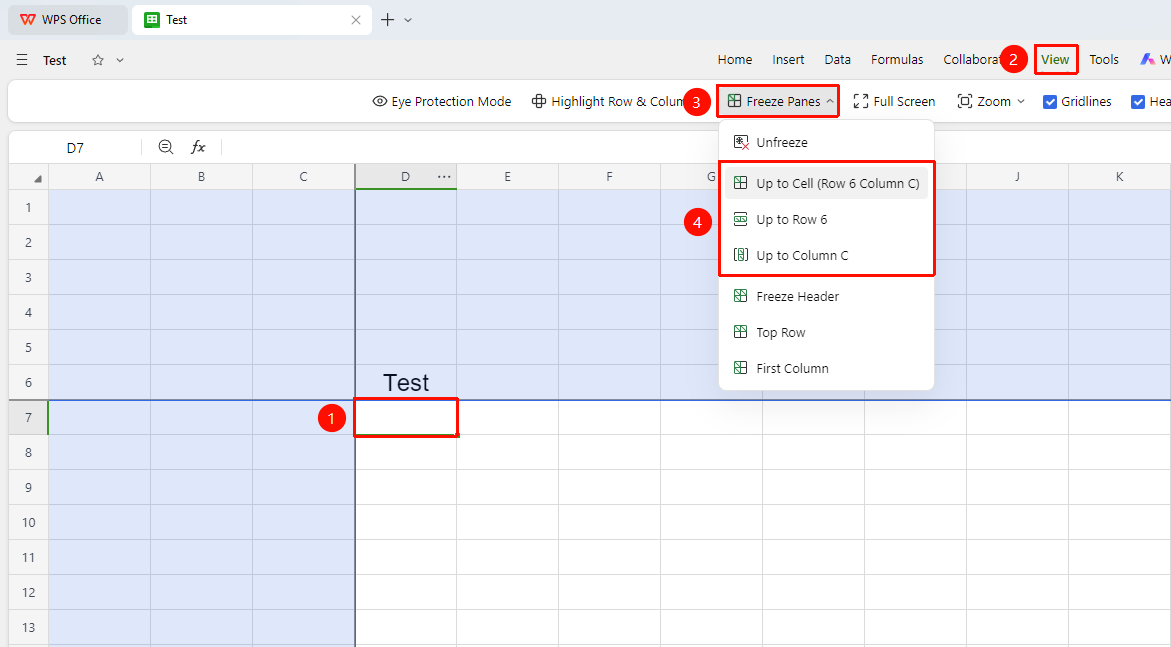The height and width of the screenshot is (647, 1171).
Task: Switch to the Data tab
Action: (x=837, y=60)
